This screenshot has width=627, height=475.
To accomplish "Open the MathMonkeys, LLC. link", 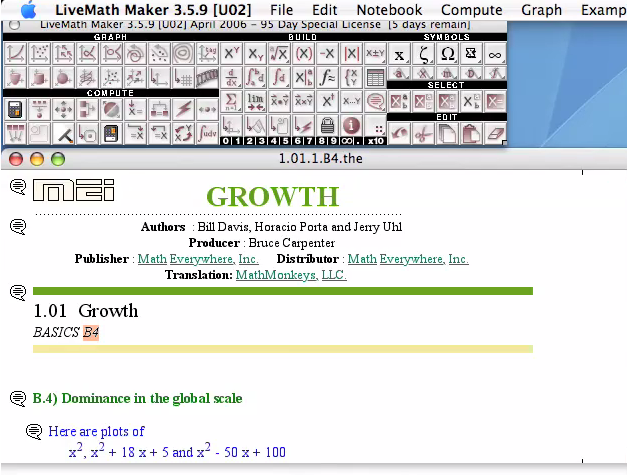I will pyautogui.click(x=291, y=275).
